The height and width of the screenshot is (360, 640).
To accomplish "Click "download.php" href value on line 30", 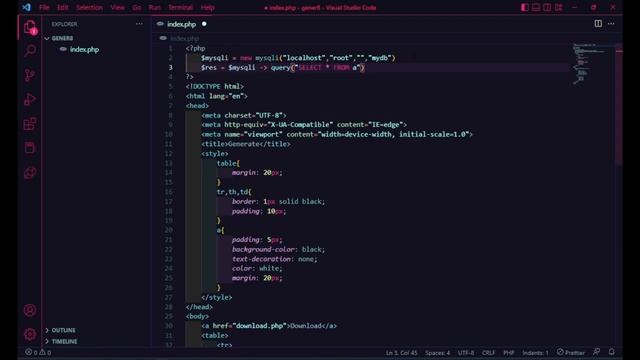I will click(260, 326).
